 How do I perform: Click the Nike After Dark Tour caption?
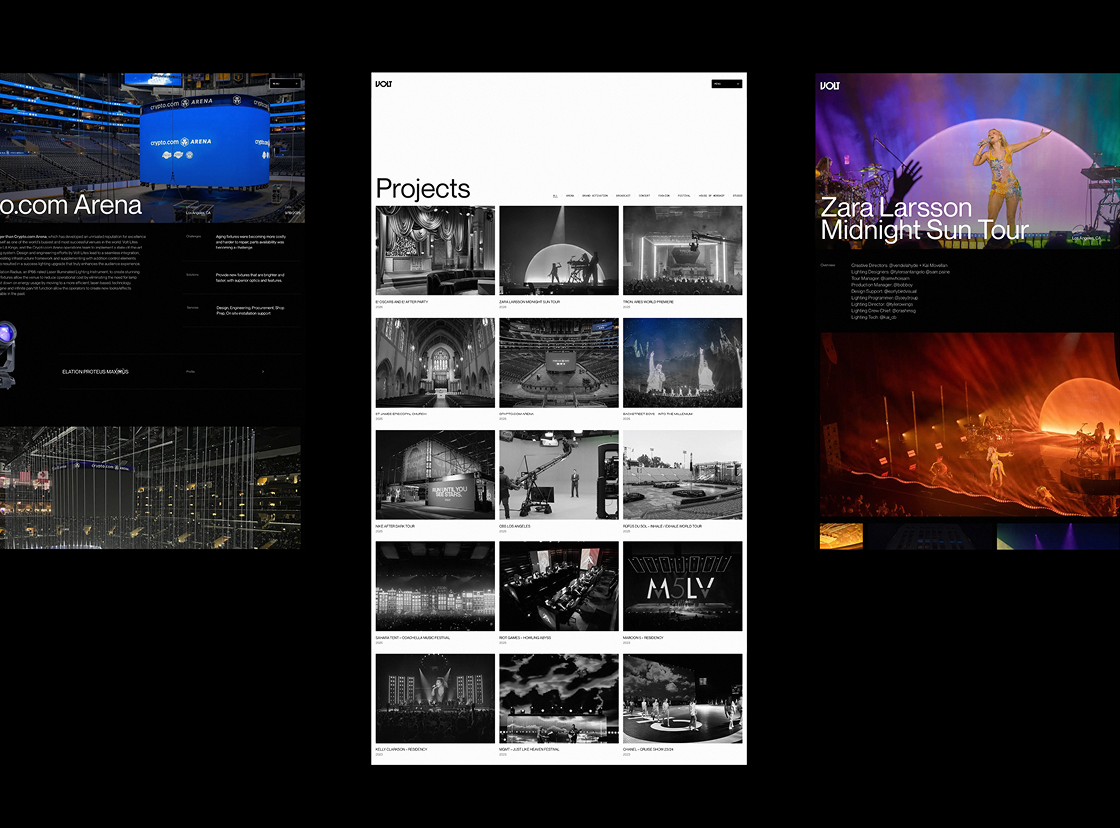click(x=395, y=526)
